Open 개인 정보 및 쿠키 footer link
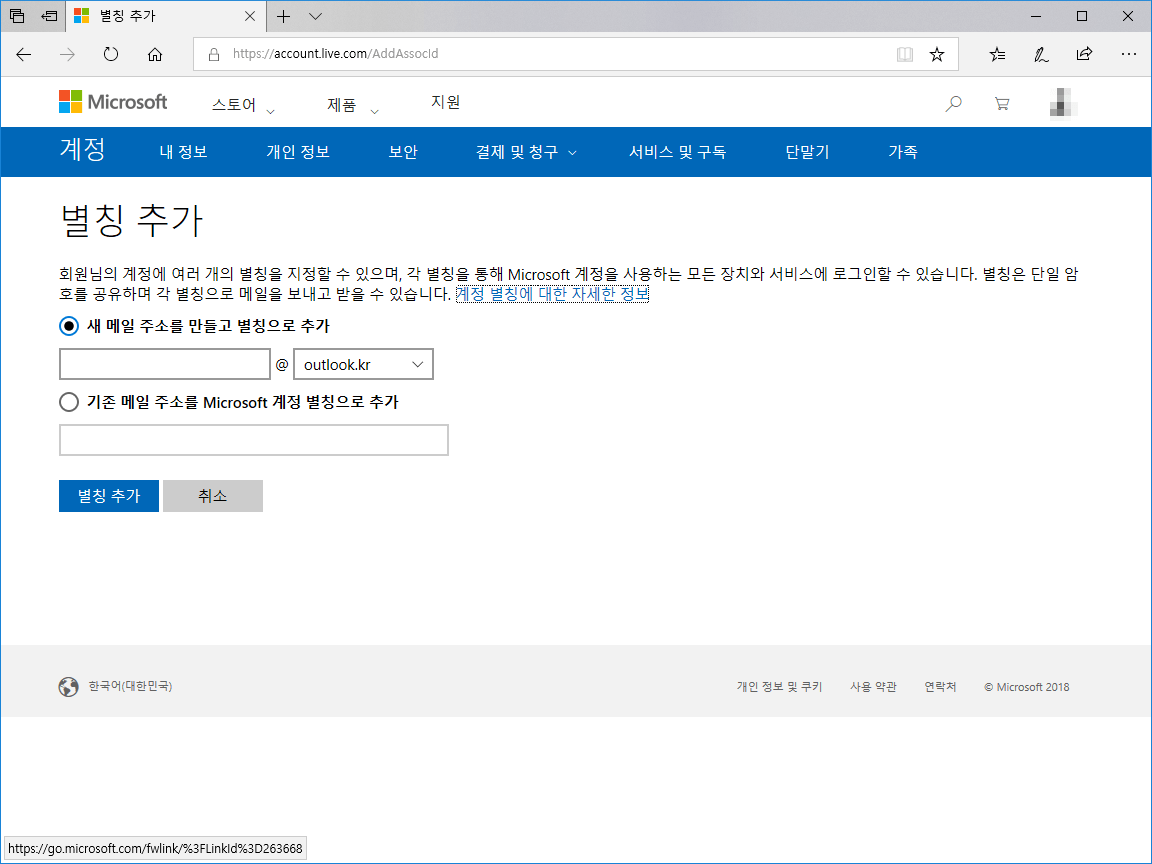Screen dimensions: 1152x864 [780, 687]
